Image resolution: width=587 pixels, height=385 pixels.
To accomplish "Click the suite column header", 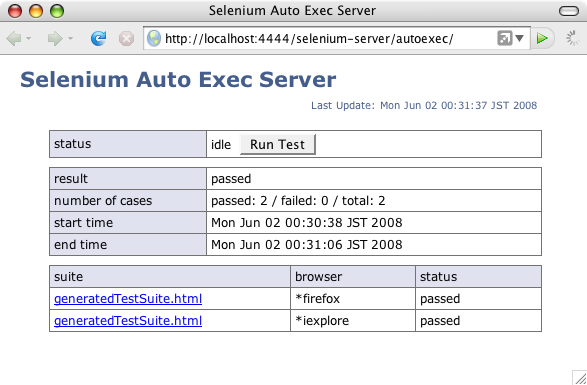I will tap(170, 276).
